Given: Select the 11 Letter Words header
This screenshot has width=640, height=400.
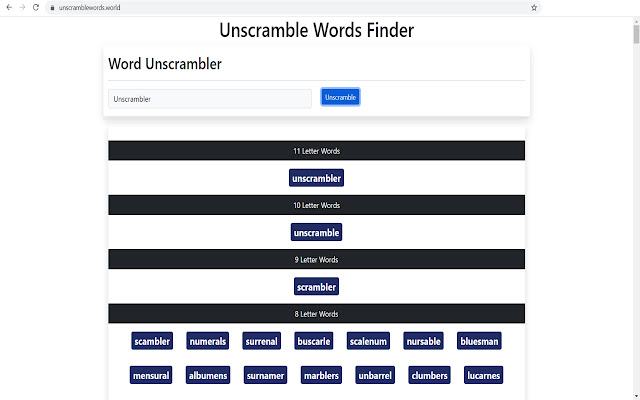Looking at the screenshot, I should click(316, 151).
